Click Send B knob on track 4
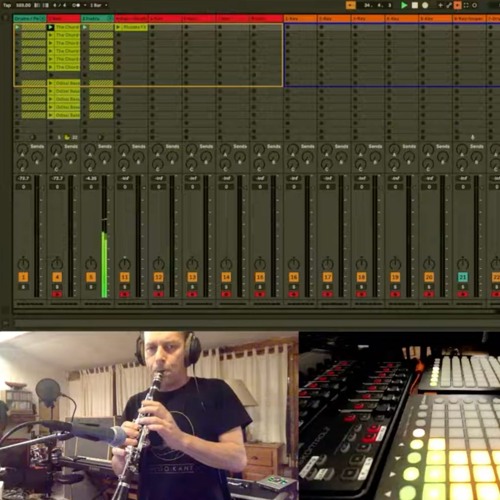The width and height of the screenshot is (500, 500). tap(71, 157)
